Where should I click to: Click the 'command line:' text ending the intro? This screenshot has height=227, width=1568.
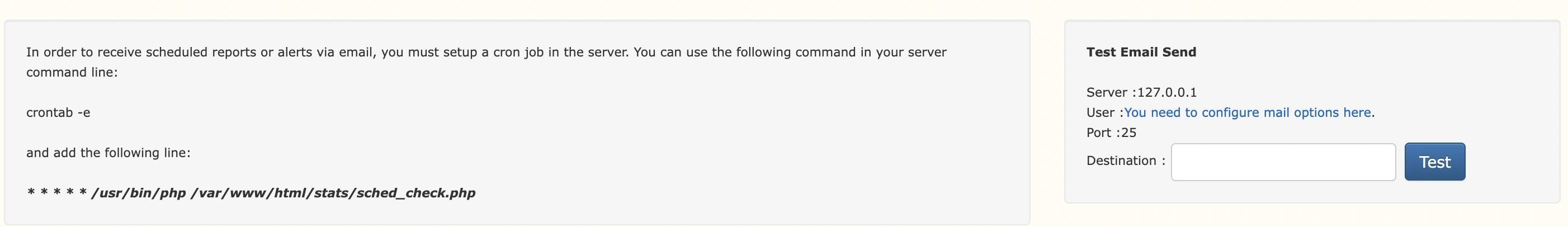[x=72, y=73]
